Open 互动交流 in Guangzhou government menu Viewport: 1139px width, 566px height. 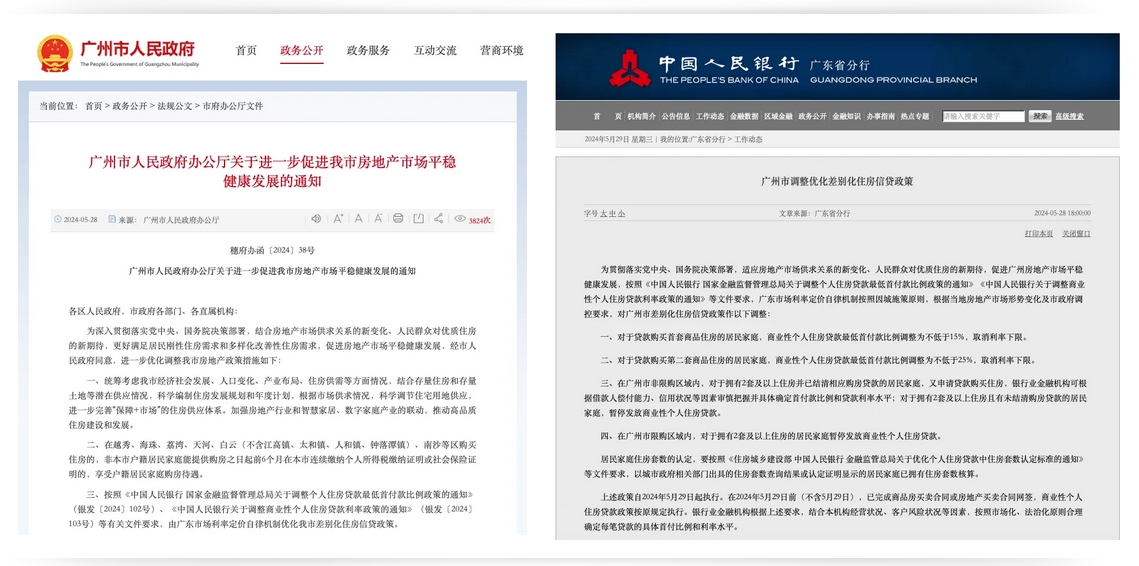coord(435,51)
